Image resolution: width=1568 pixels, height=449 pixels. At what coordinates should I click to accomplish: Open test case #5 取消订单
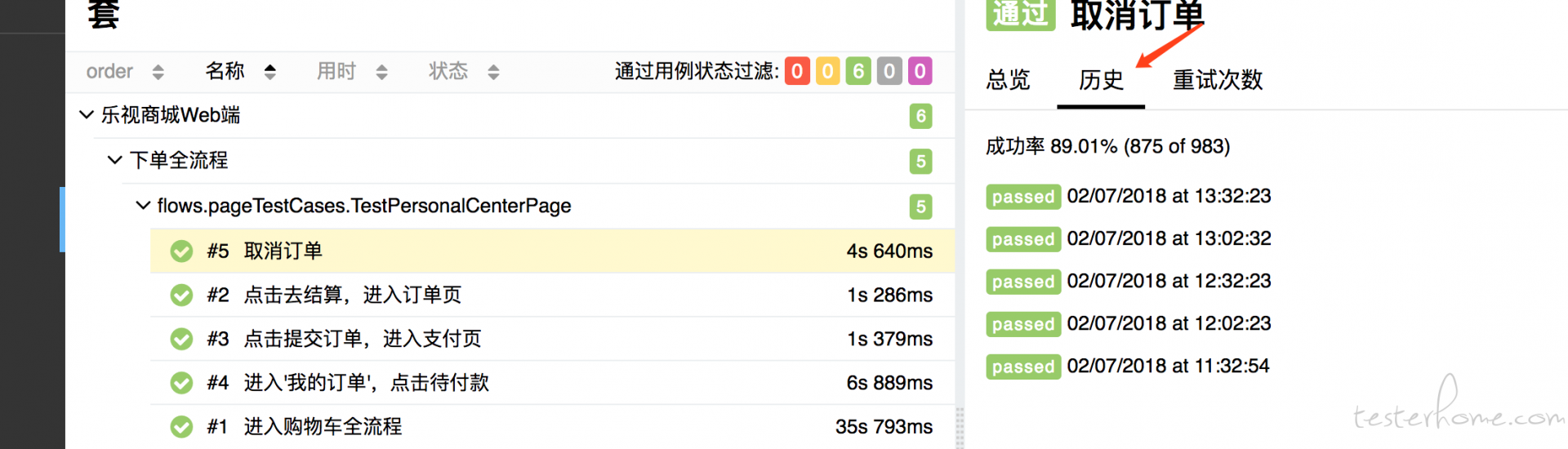click(553, 251)
